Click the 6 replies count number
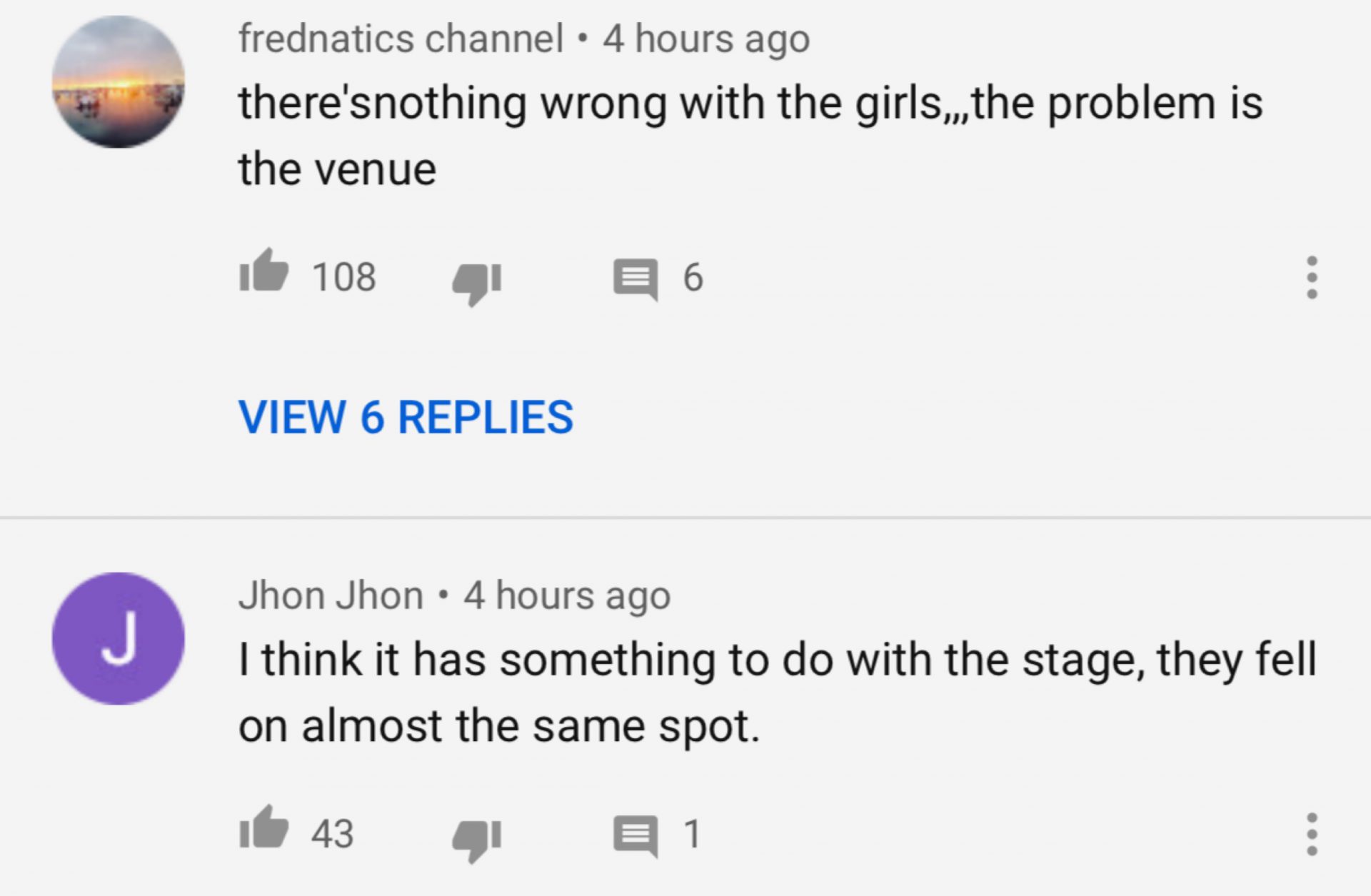Screen dimensions: 1371x896 pyautogui.click(x=693, y=277)
